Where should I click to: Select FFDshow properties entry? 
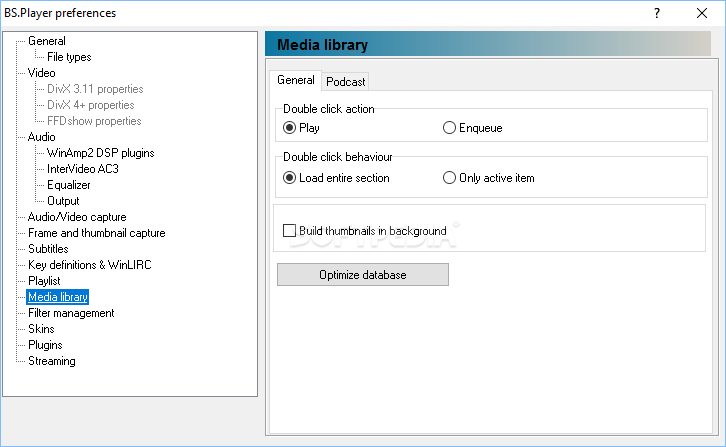94,121
